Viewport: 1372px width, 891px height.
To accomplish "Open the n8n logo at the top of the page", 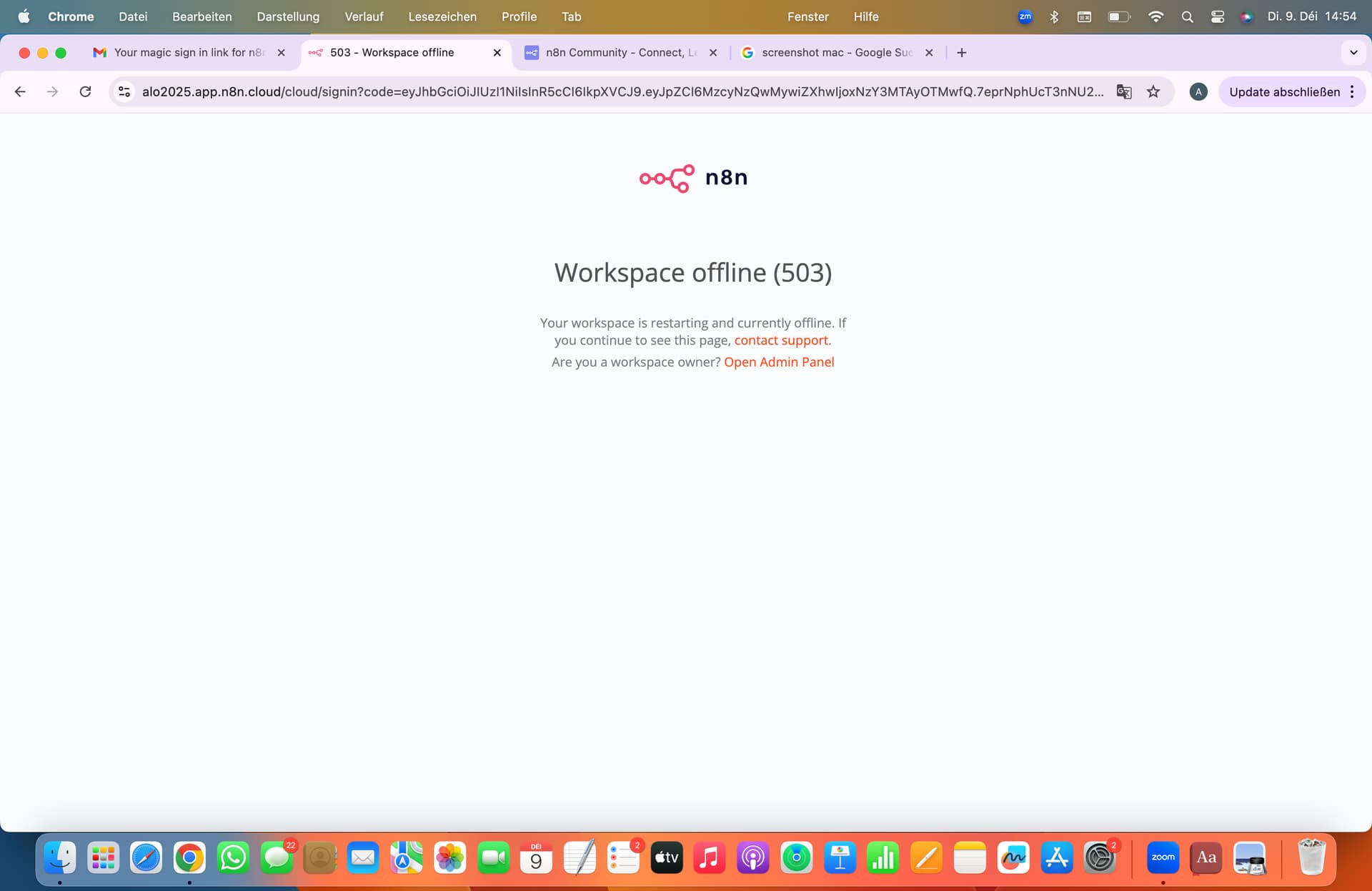I will click(692, 178).
